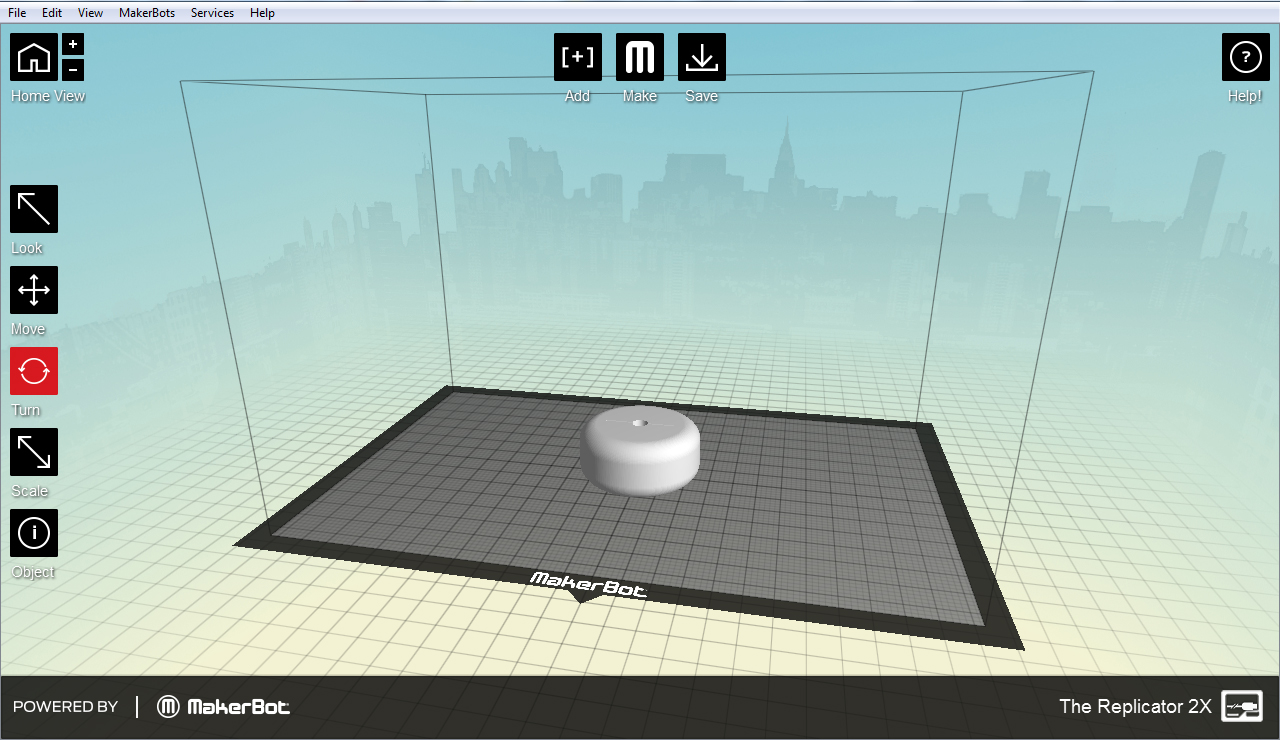Open the Help menu
Screen dimensions: 1280x740
(263, 13)
